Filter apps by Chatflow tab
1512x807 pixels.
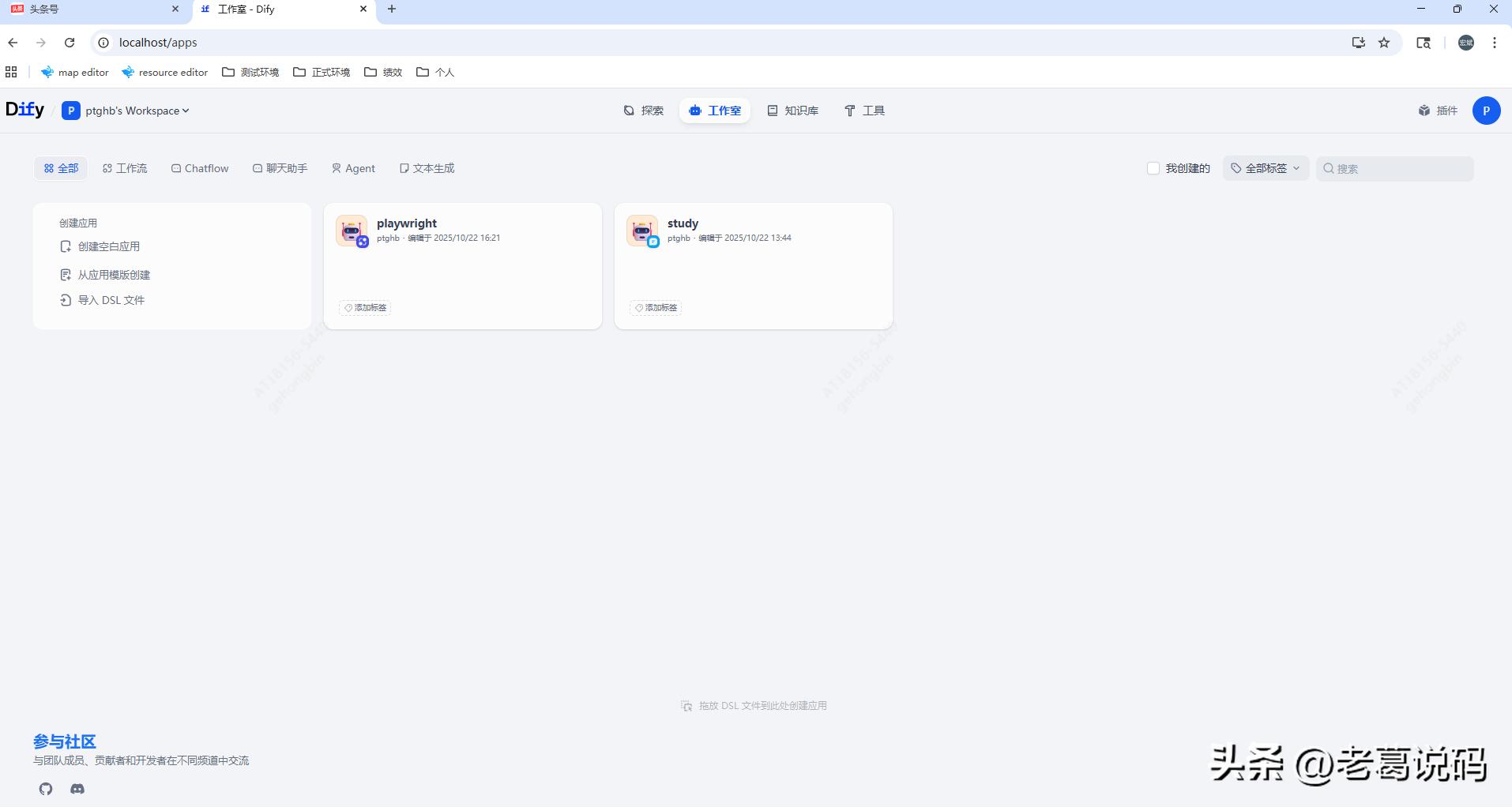[x=200, y=168]
